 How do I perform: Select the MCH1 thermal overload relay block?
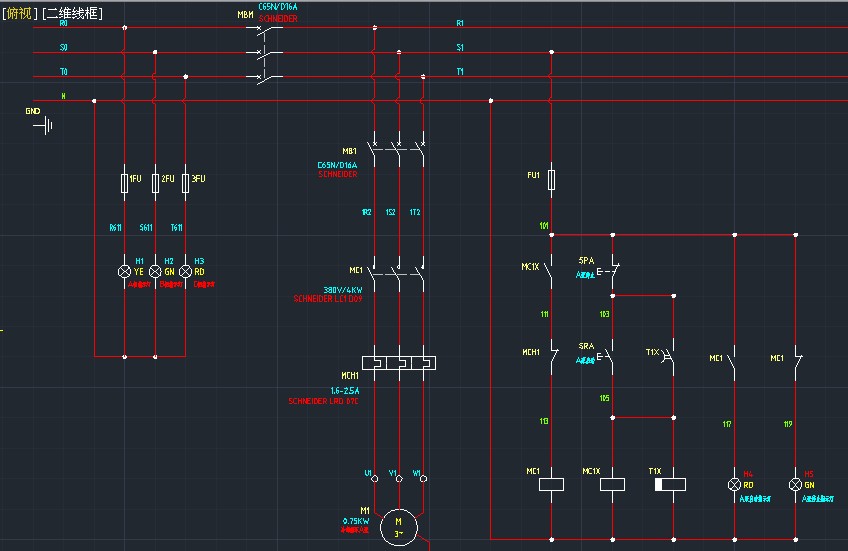point(398,363)
